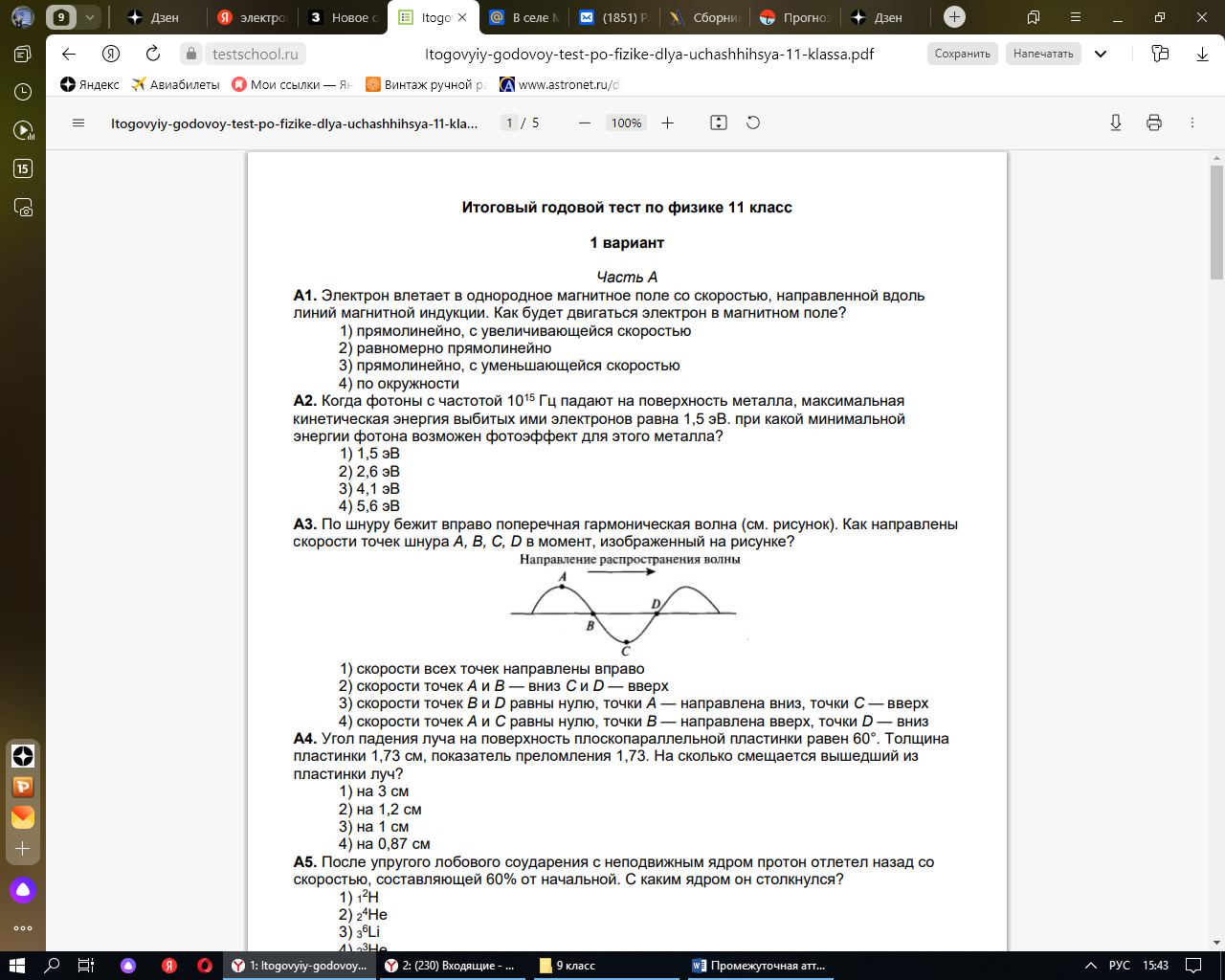Open browser downloads panel
Image resolution: width=1225 pixels, height=980 pixels.
(1202, 54)
